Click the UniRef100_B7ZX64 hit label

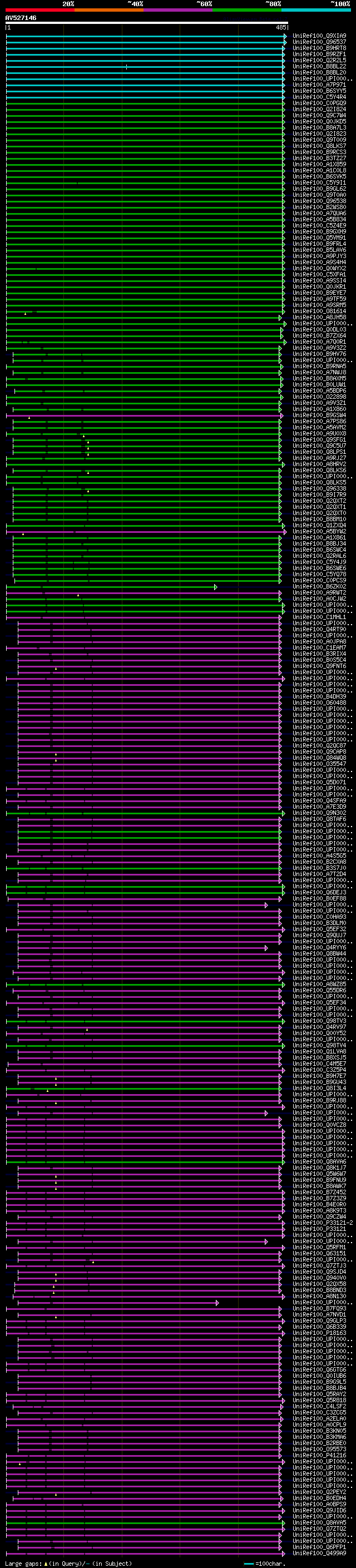pyautogui.click(x=319, y=335)
